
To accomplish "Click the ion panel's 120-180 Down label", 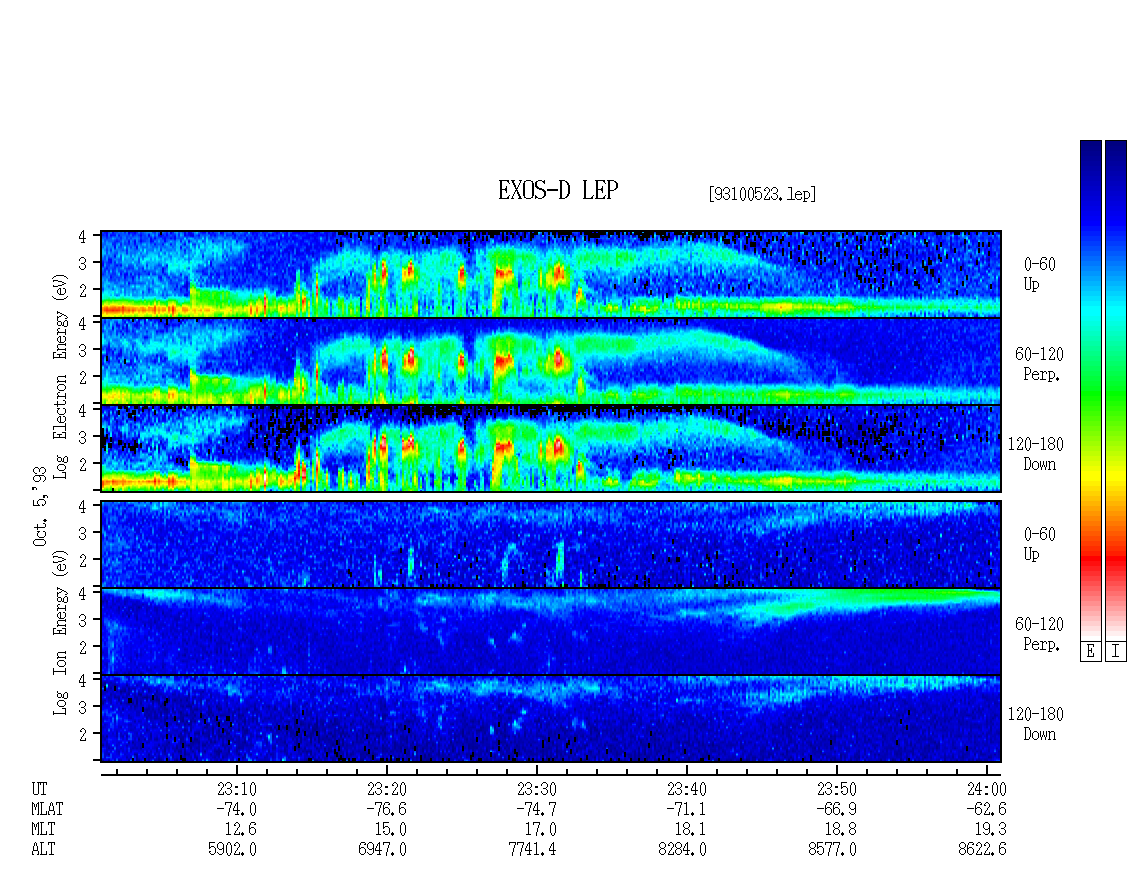I will [x=1036, y=724].
